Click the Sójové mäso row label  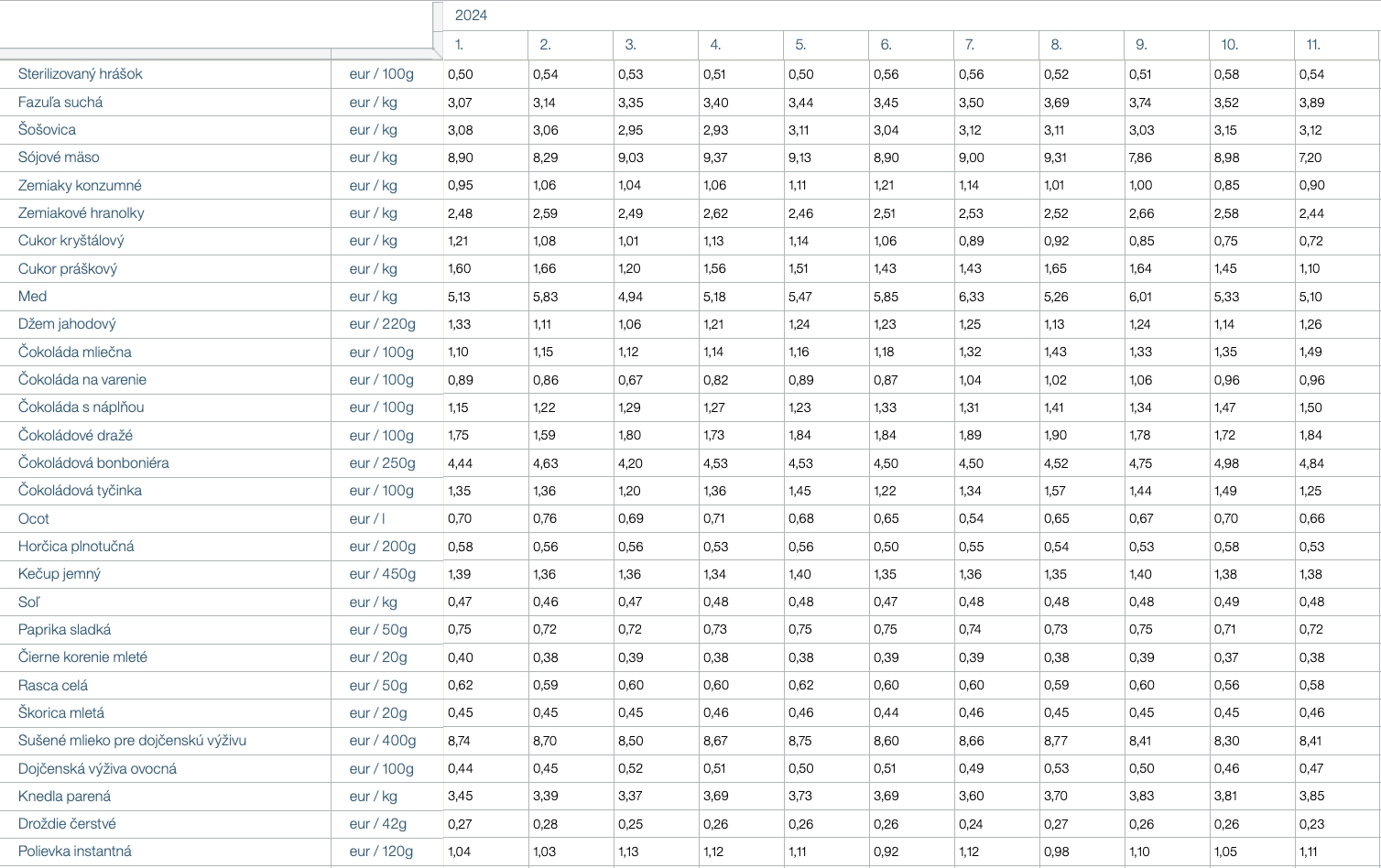(x=59, y=157)
